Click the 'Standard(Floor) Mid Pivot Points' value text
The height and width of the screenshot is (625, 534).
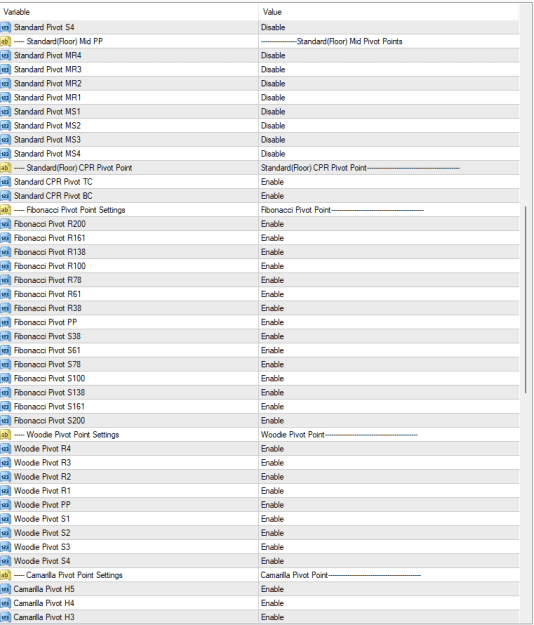point(332,41)
